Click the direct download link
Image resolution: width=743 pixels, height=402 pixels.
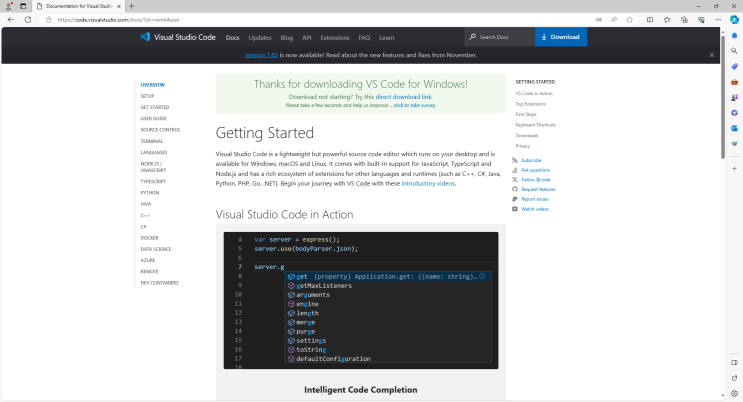tap(403, 97)
